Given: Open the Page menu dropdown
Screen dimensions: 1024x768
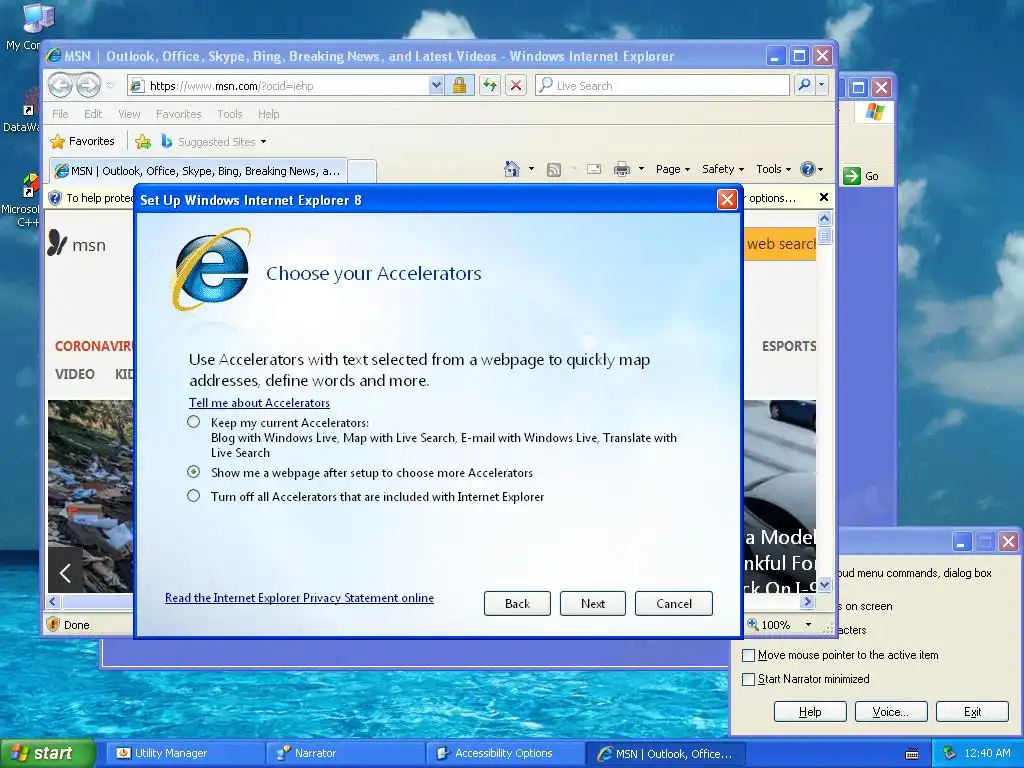Looking at the screenshot, I should click(673, 169).
